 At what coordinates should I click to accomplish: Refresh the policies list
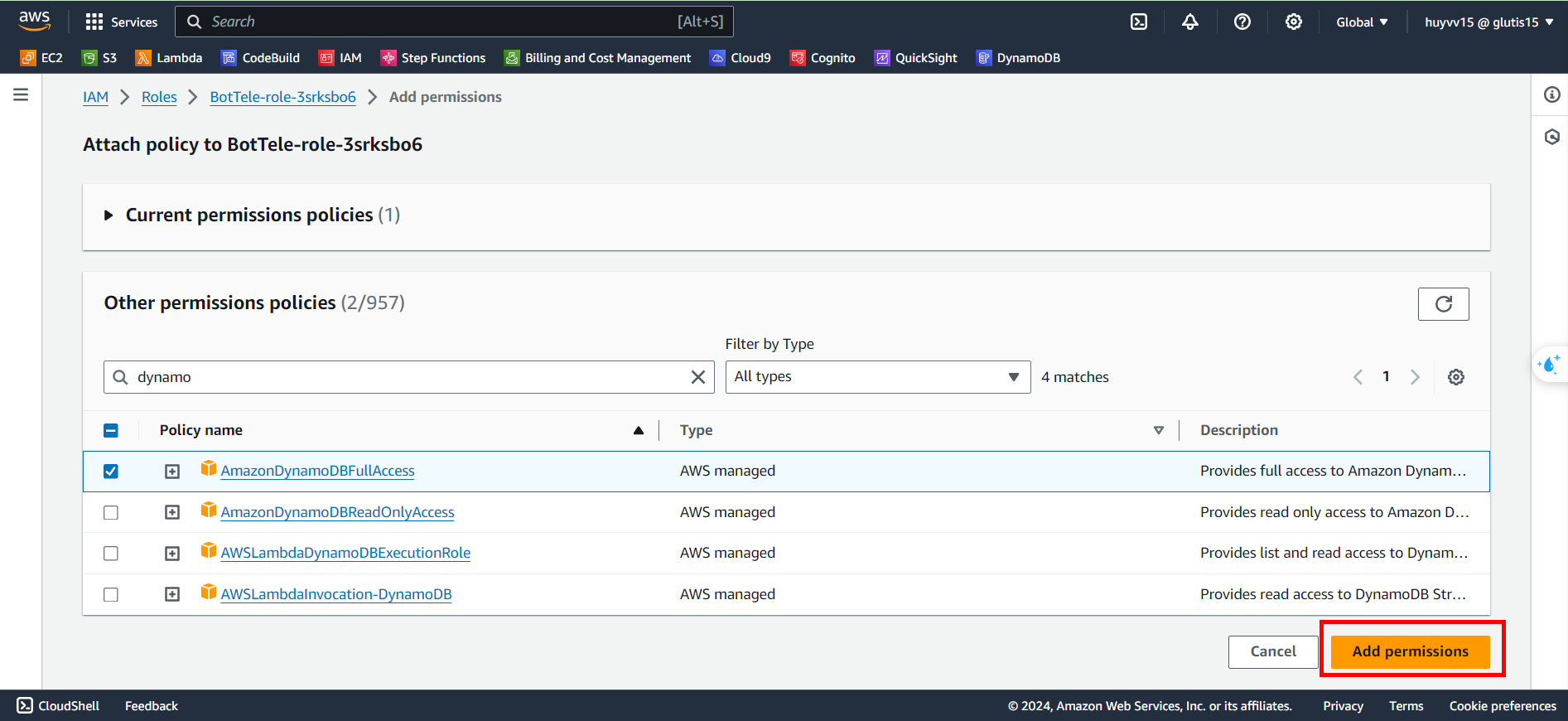[x=1443, y=304]
